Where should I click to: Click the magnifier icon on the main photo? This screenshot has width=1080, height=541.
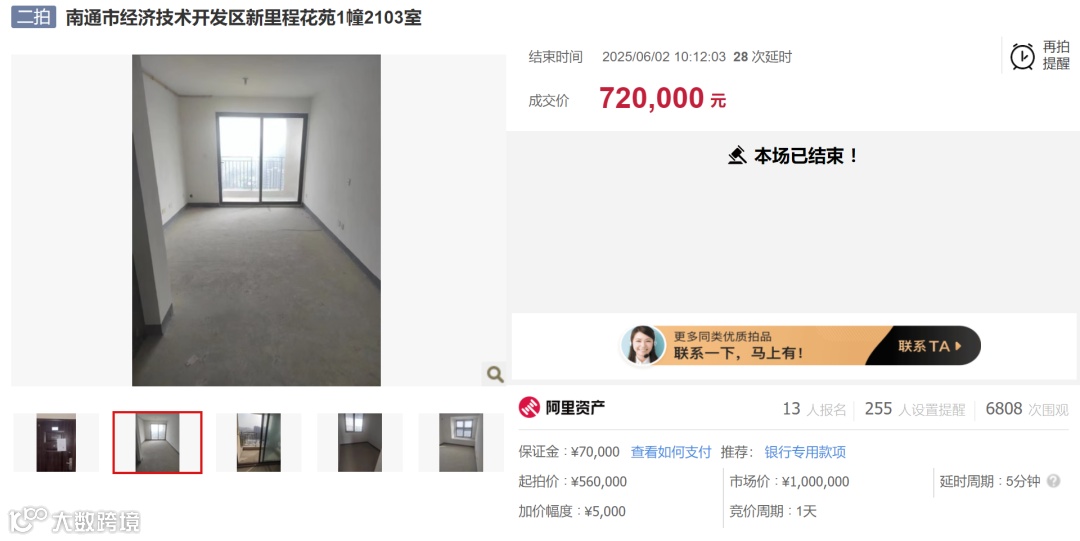(x=495, y=374)
